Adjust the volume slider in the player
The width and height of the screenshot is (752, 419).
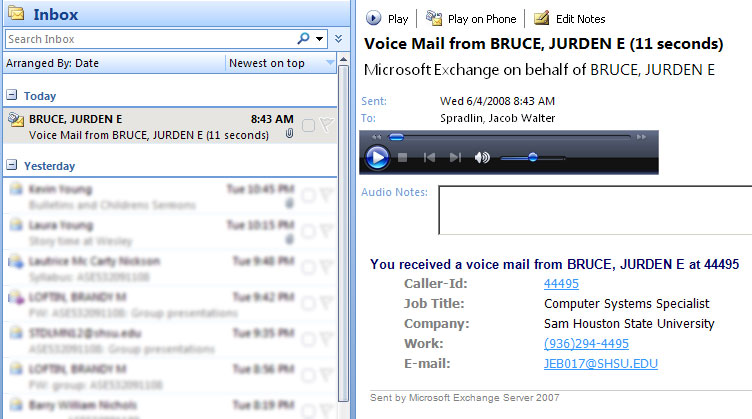click(x=532, y=157)
